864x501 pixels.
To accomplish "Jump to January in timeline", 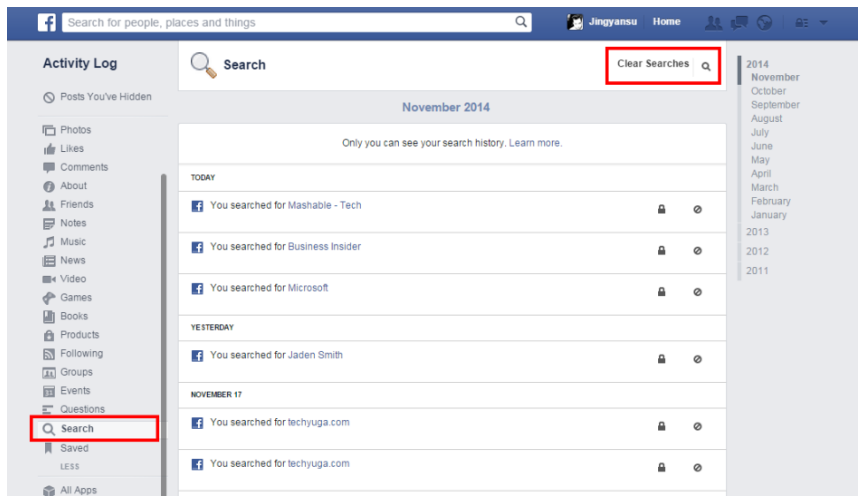I will click(769, 215).
